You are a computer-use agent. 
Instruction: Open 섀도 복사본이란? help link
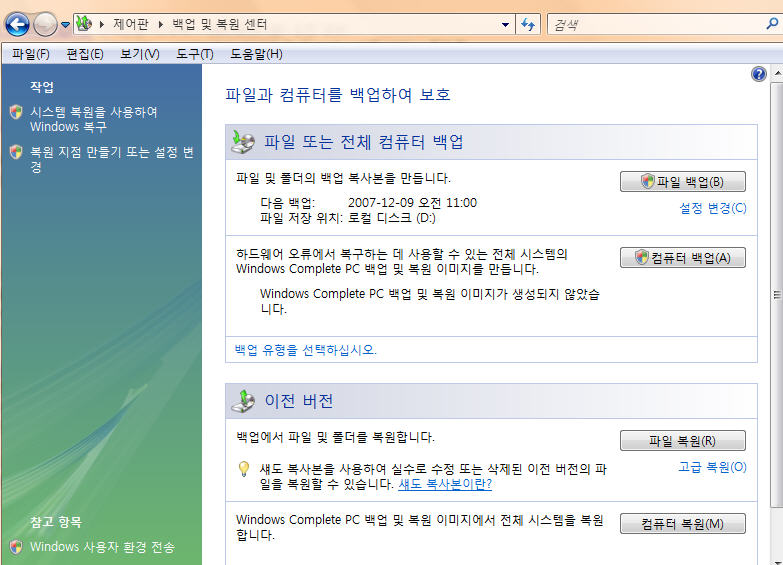pyautogui.click(x=445, y=484)
